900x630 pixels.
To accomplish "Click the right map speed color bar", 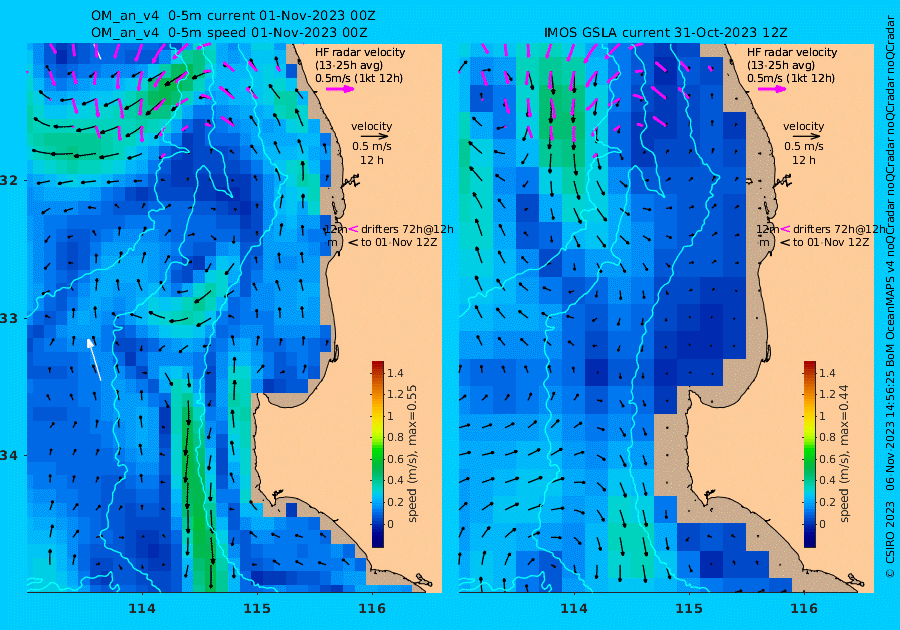I will pos(809,454).
